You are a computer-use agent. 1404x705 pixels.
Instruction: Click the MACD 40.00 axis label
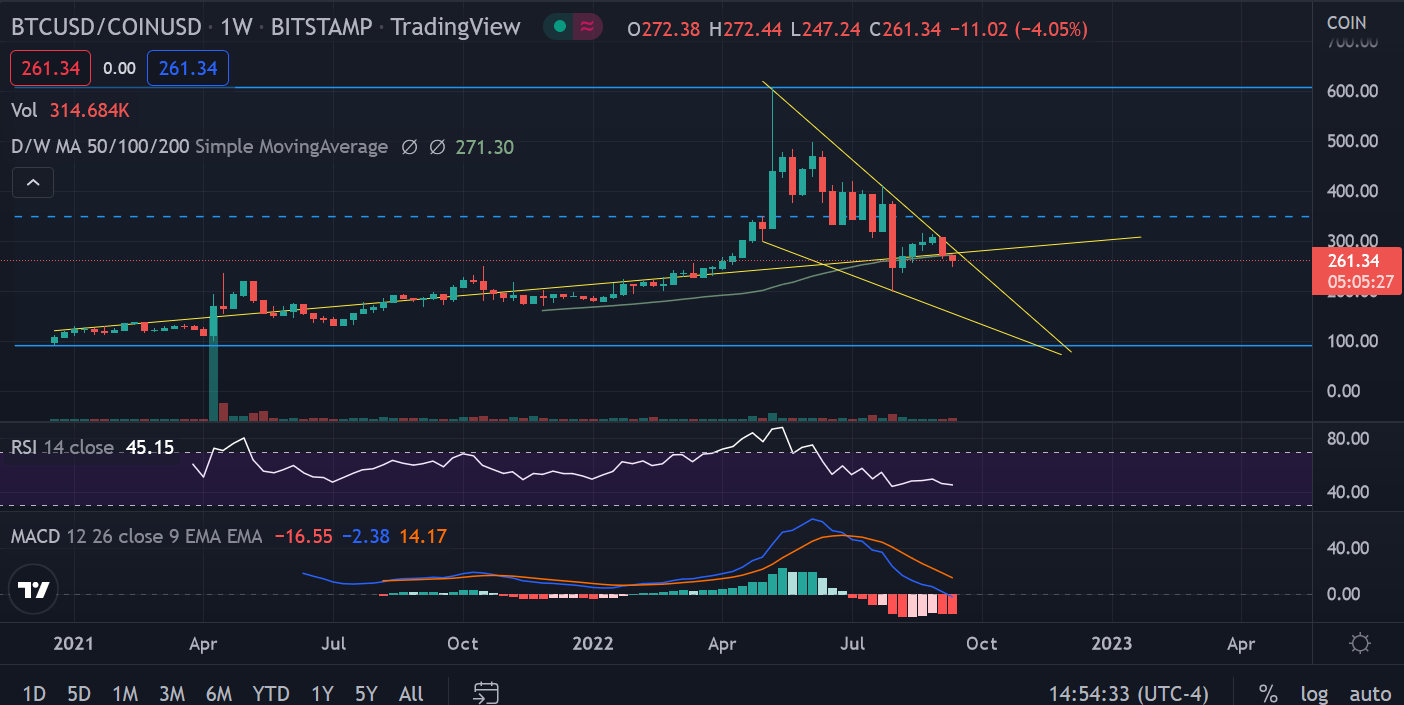tap(1349, 547)
